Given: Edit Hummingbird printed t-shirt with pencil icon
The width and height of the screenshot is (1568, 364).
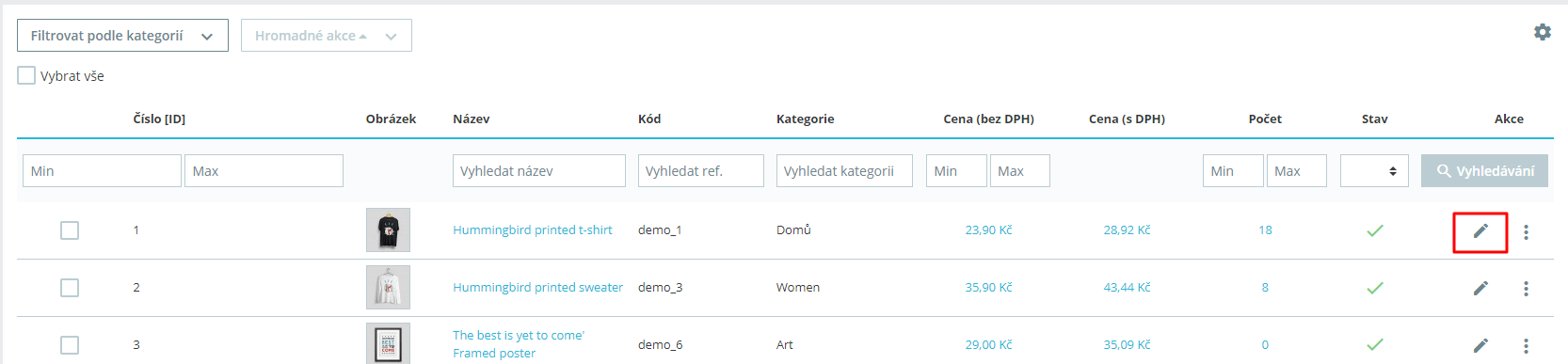Looking at the screenshot, I should [x=1480, y=231].
